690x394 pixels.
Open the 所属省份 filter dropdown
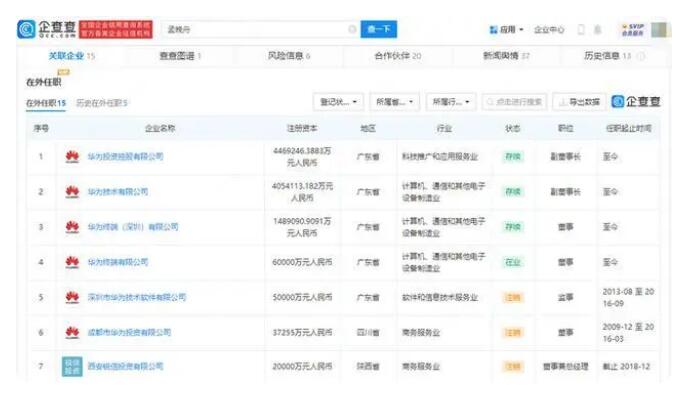[x=394, y=102]
